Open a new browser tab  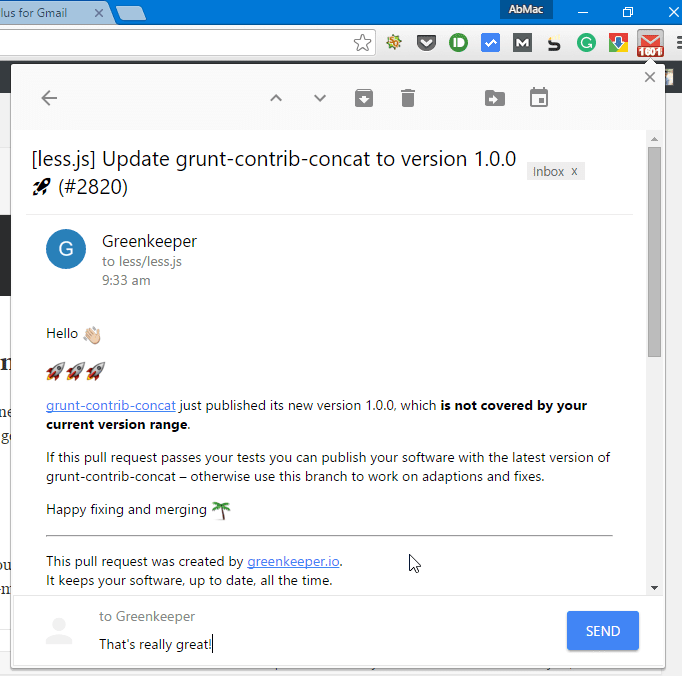[131, 13]
